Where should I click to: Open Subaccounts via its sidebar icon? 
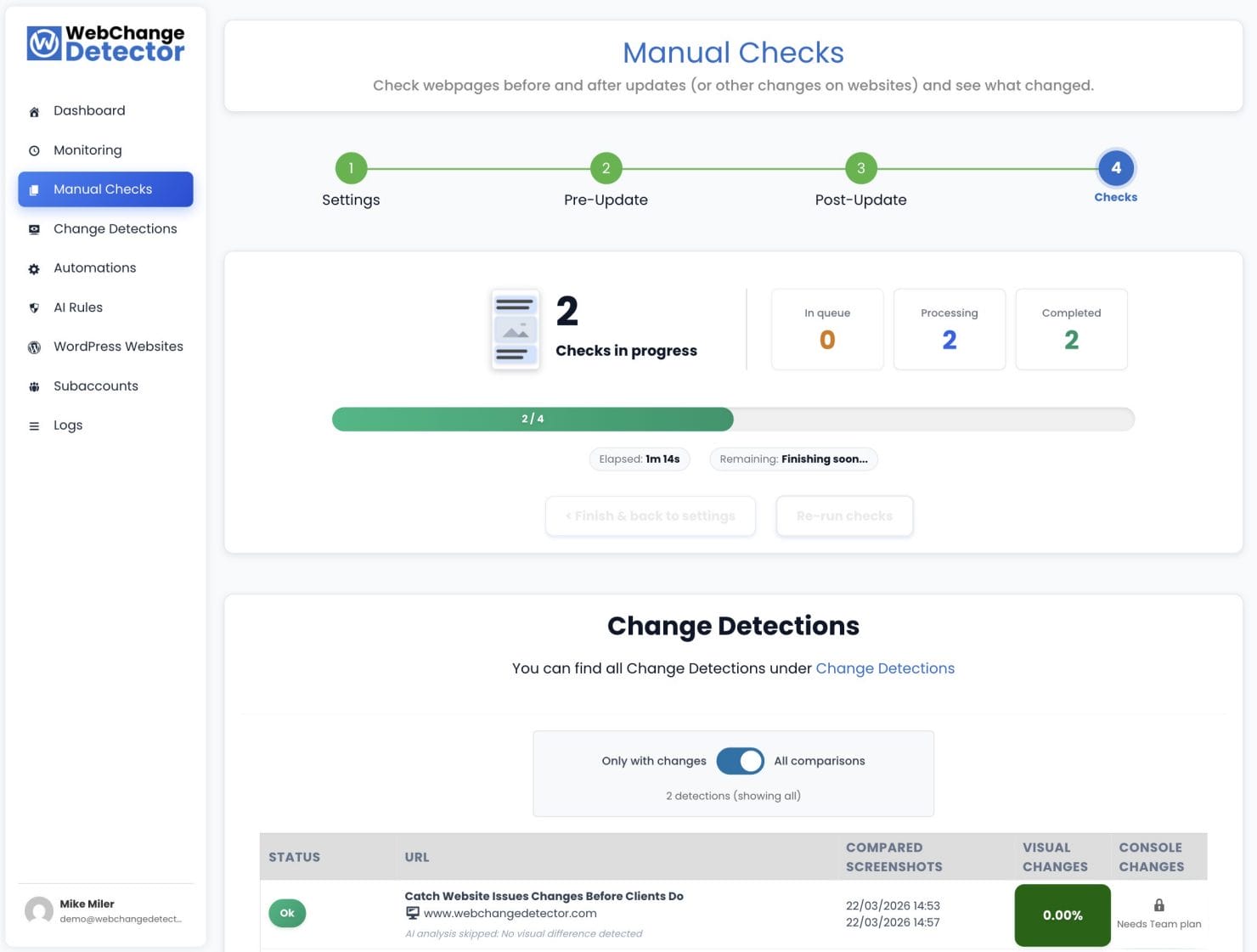(33, 386)
